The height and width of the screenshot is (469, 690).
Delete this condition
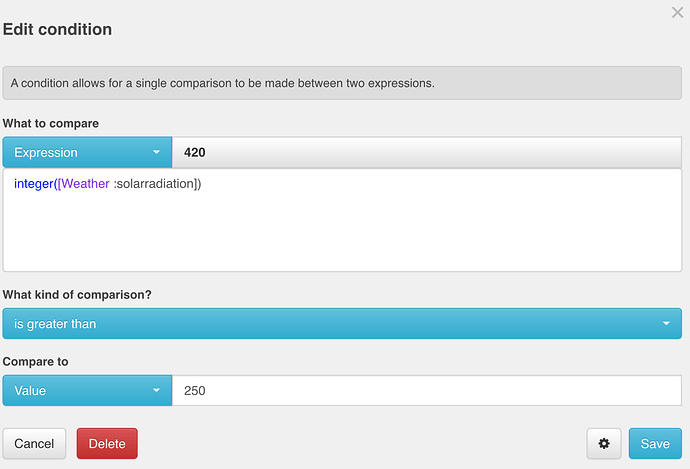[107, 443]
